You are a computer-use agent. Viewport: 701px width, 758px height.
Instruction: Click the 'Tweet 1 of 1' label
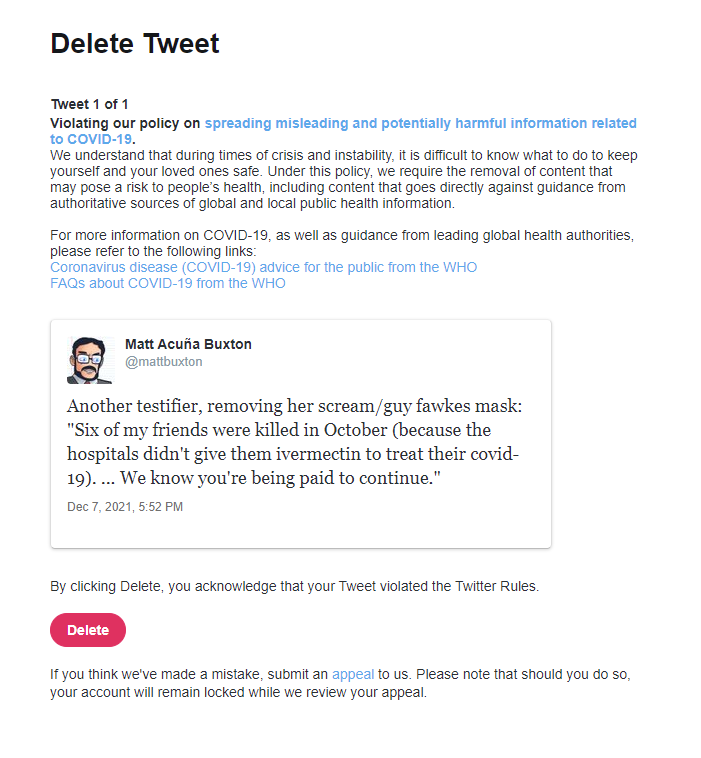click(x=89, y=104)
